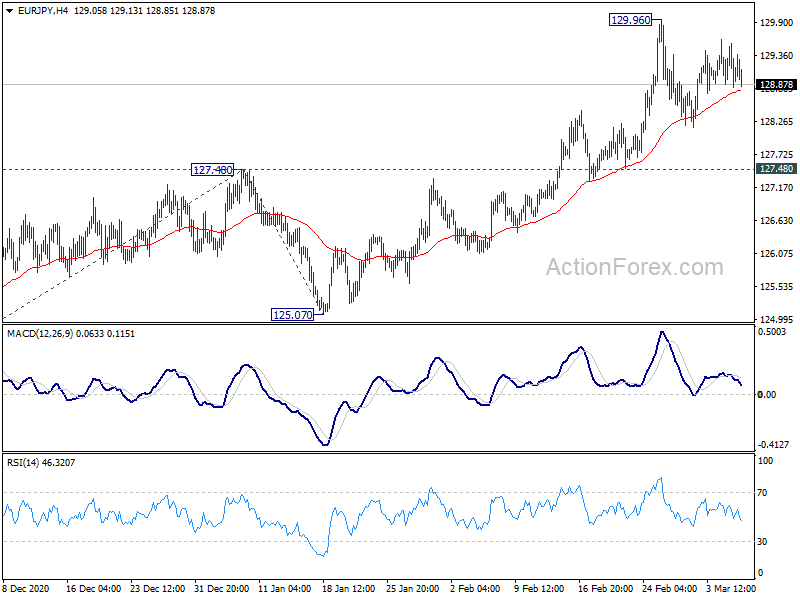Click the RSI scale value 100
The height and width of the screenshot is (600, 800).
(766, 461)
